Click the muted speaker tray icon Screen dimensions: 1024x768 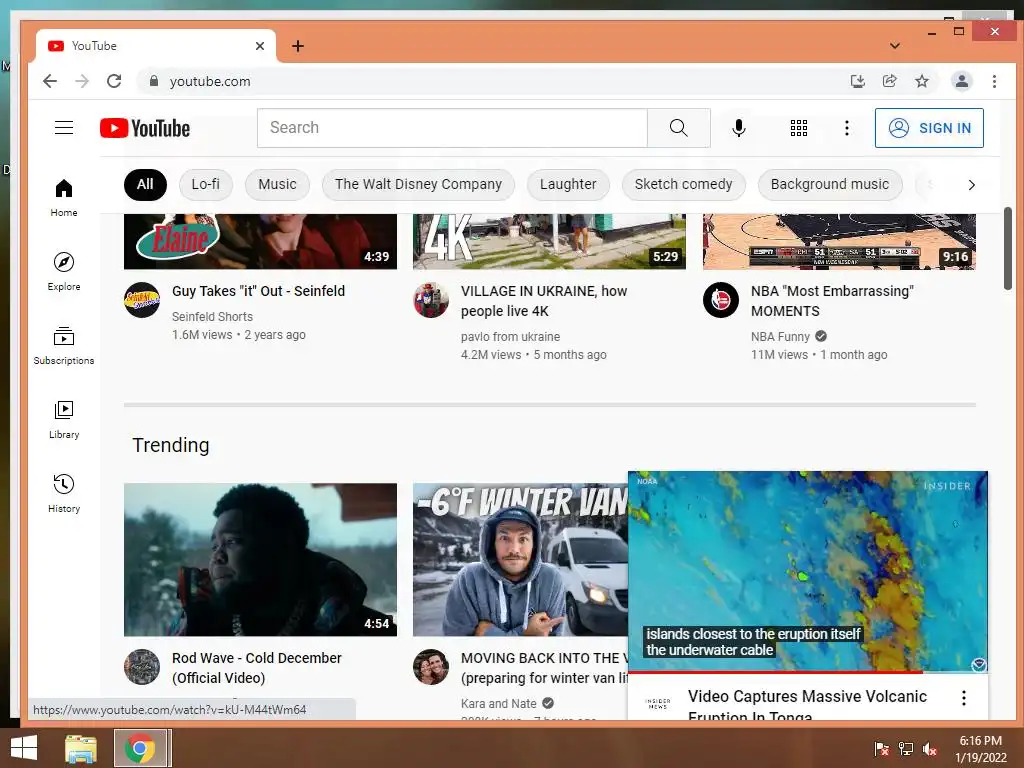pyautogui.click(x=930, y=749)
